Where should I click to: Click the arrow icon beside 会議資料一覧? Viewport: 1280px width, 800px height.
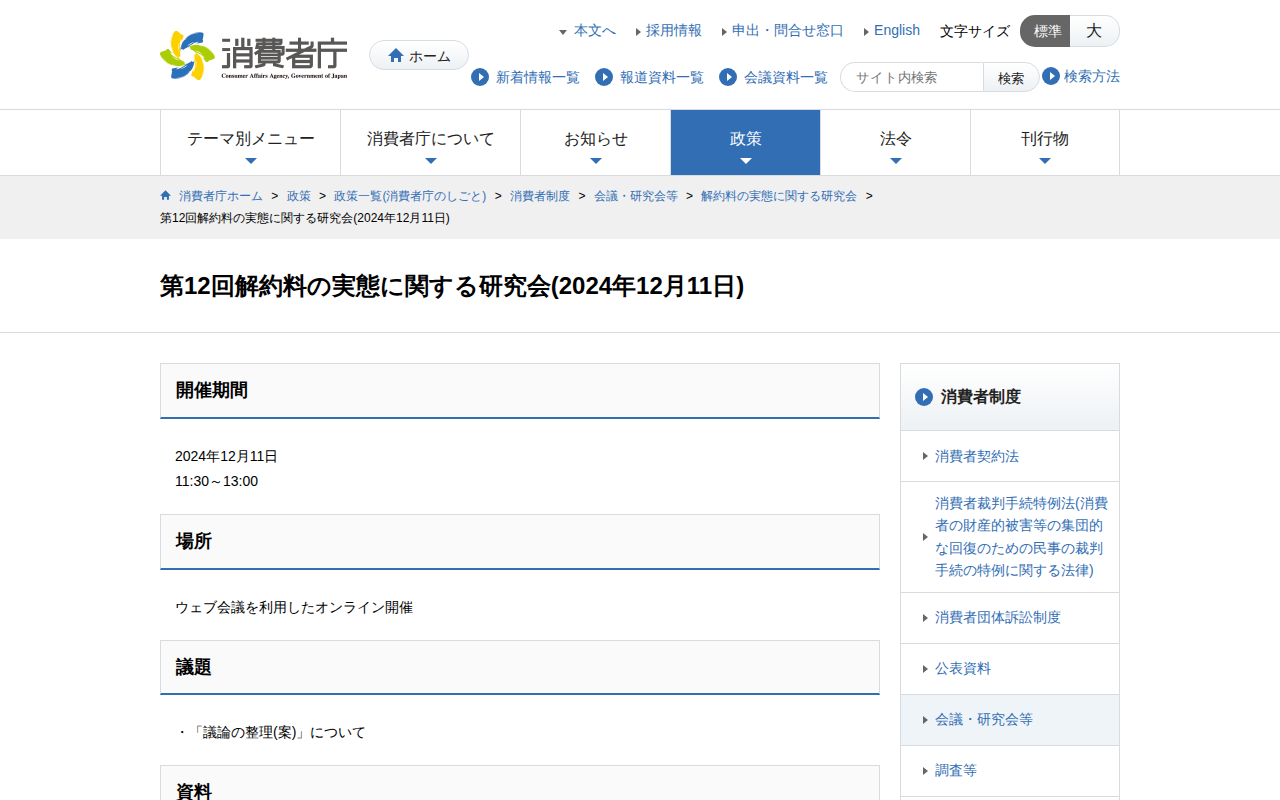click(x=728, y=77)
